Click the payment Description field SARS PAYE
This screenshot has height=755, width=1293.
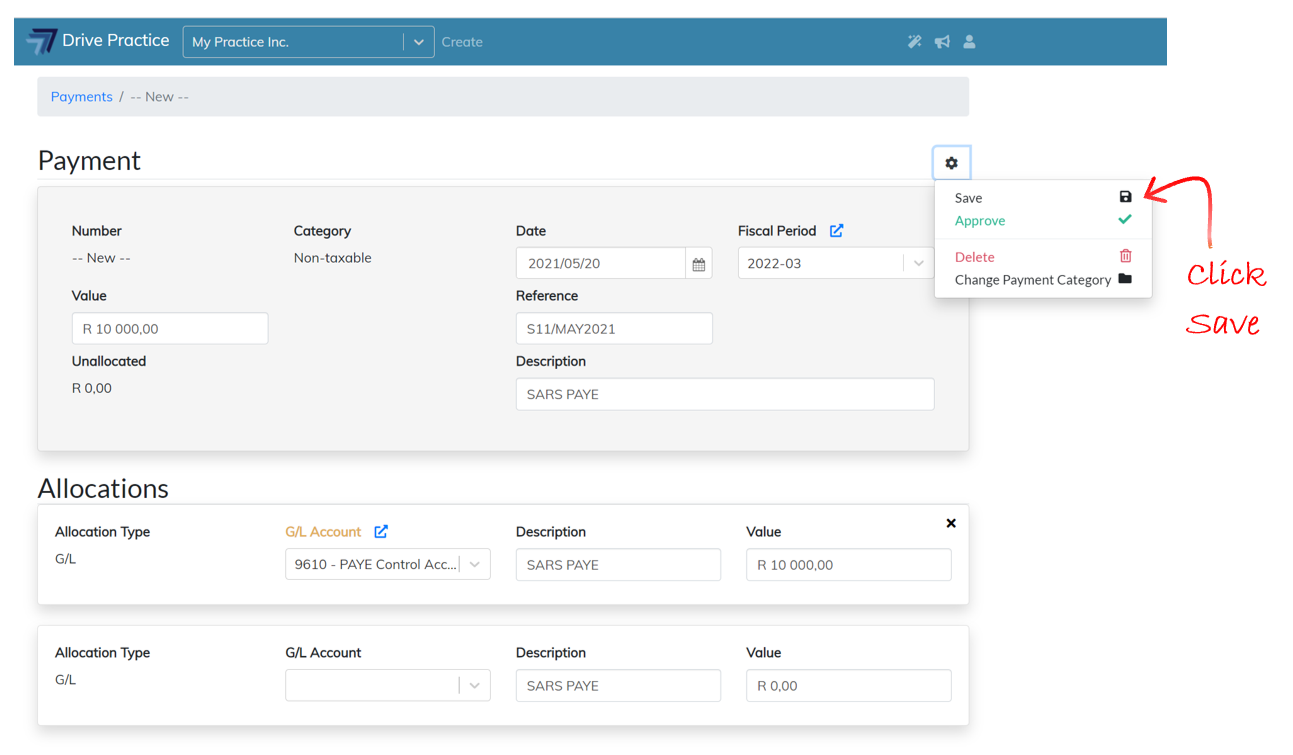pyautogui.click(x=725, y=394)
